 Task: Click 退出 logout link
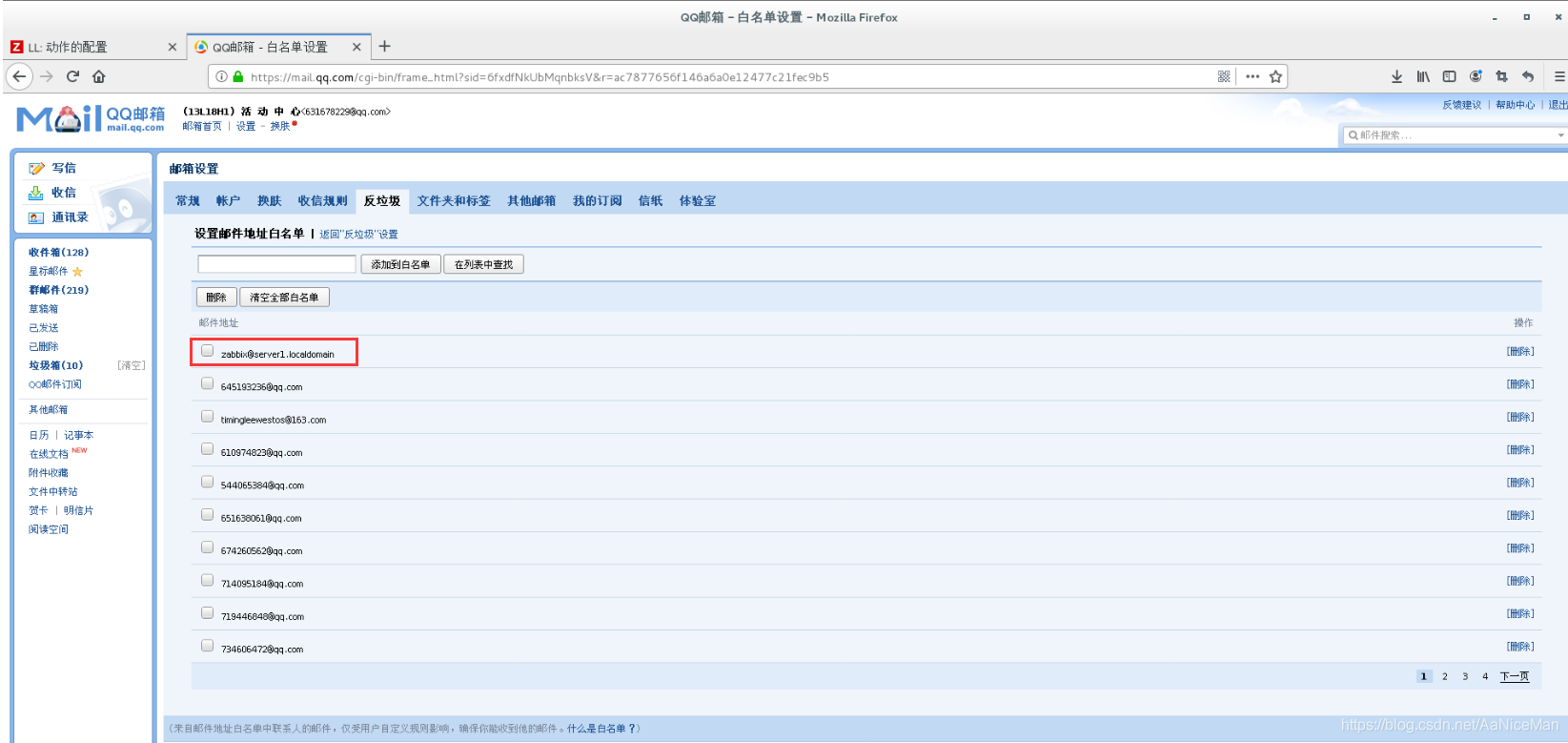(x=1558, y=105)
